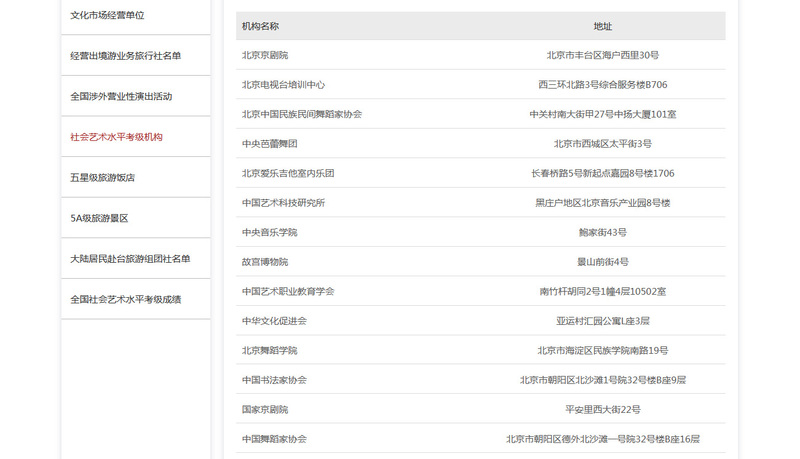Open 全国涉外营业性演出活动 sidebar entry
The image size is (800, 459).
121,96
